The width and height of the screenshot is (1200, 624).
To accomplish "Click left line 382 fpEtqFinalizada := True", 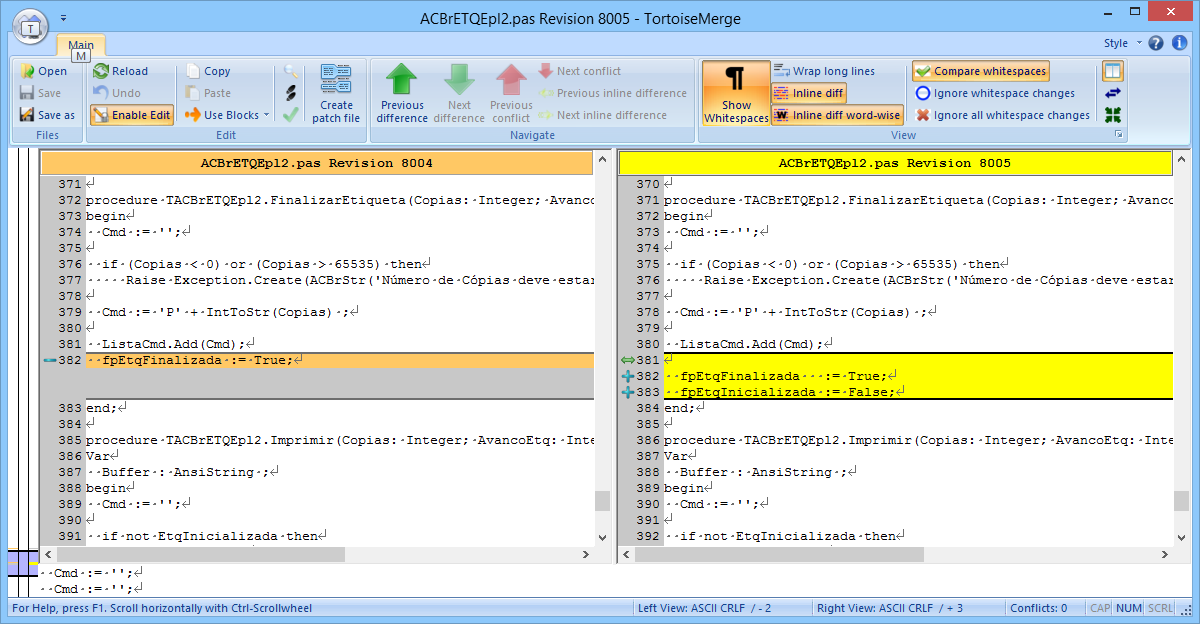I will pyautogui.click(x=194, y=360).
